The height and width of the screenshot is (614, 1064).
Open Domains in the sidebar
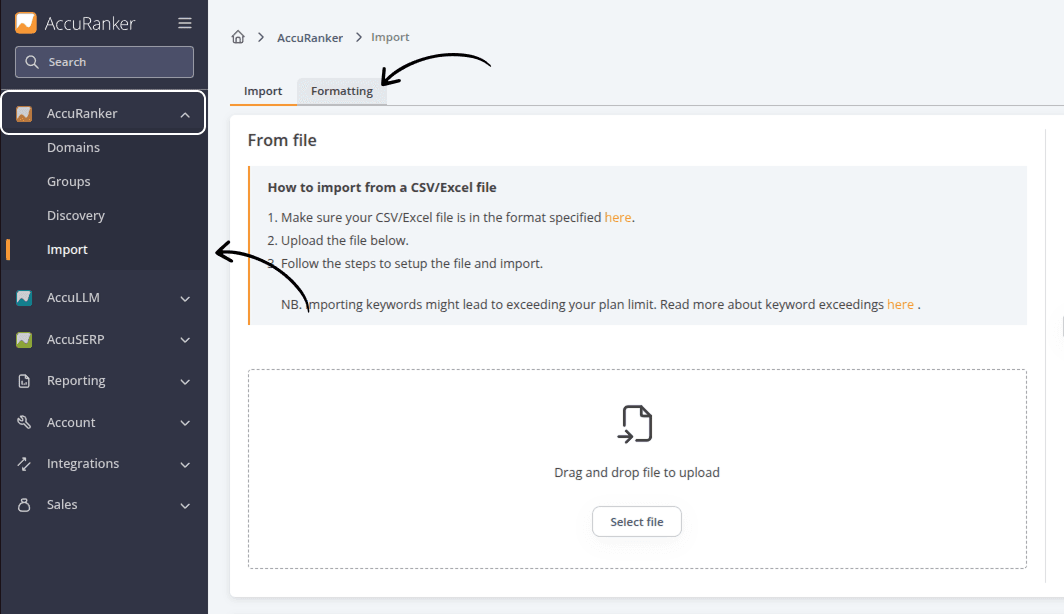73,147
